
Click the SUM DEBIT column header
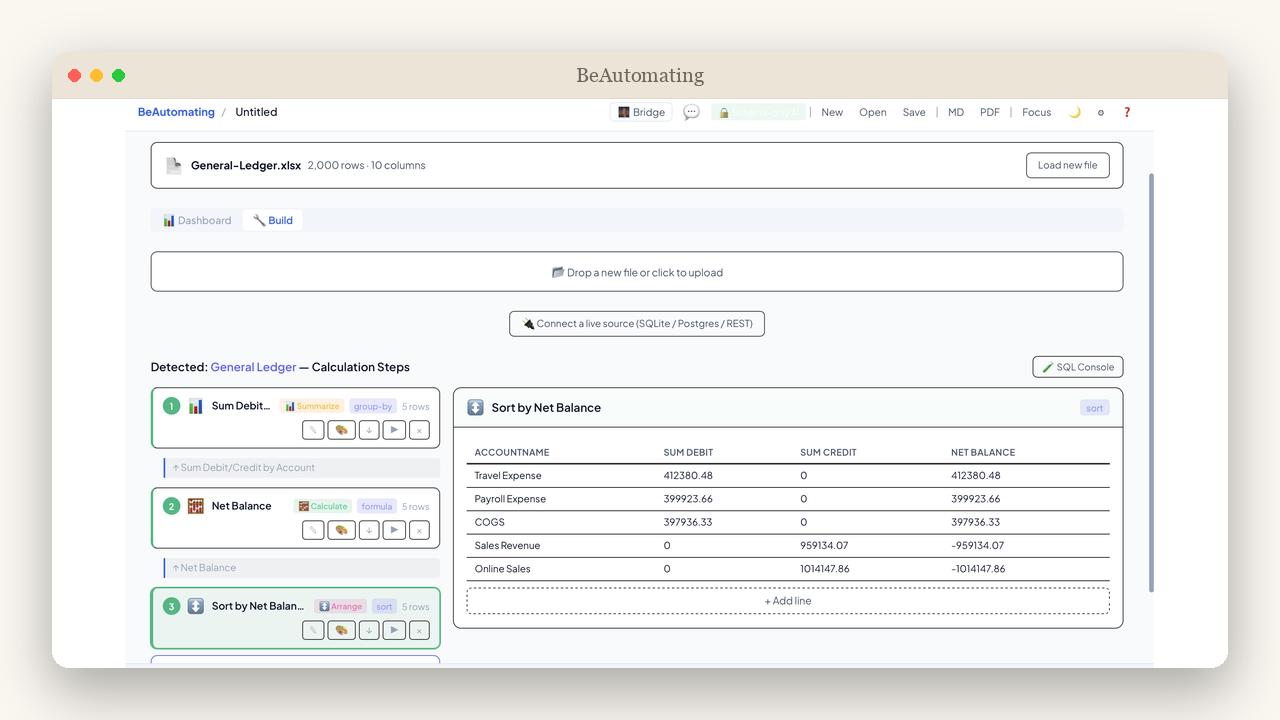click(x=688, y=452)
